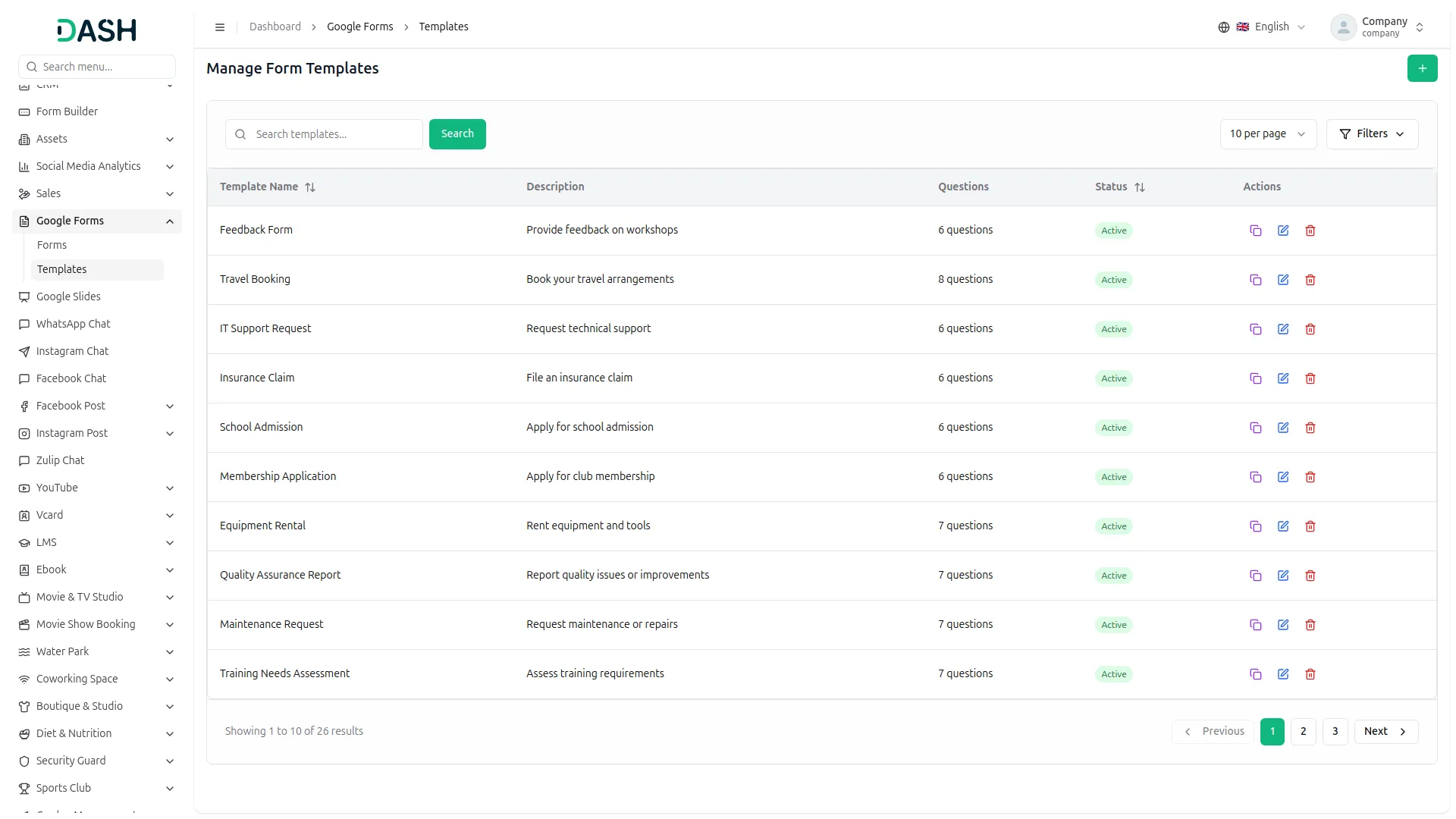This screenshot has height=819, width=1456.
Task: Click the DASH logo
Action: (97, 30)
